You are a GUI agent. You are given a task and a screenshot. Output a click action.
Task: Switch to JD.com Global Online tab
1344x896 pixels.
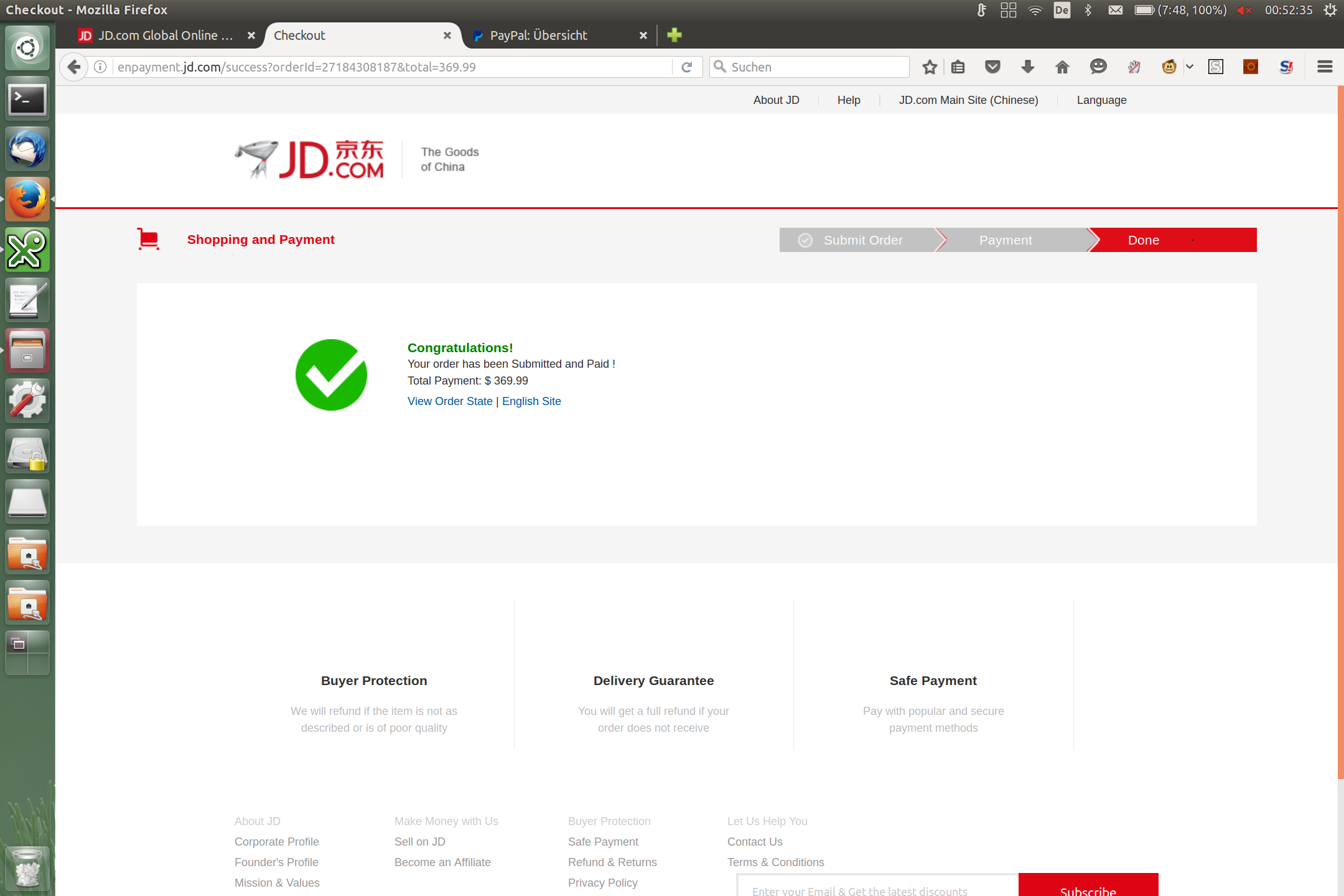[x=159, y=35]
